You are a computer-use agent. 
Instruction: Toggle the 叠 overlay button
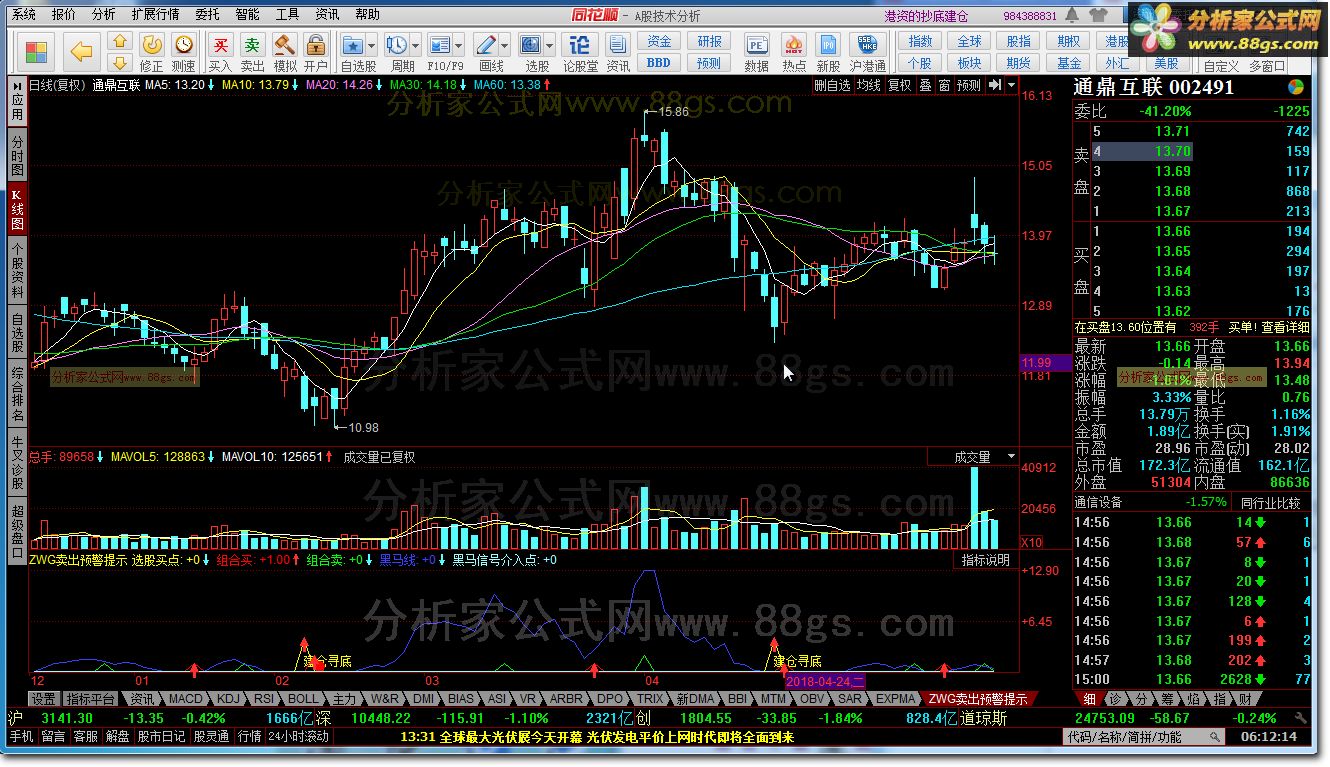click(x=925, y=86)
